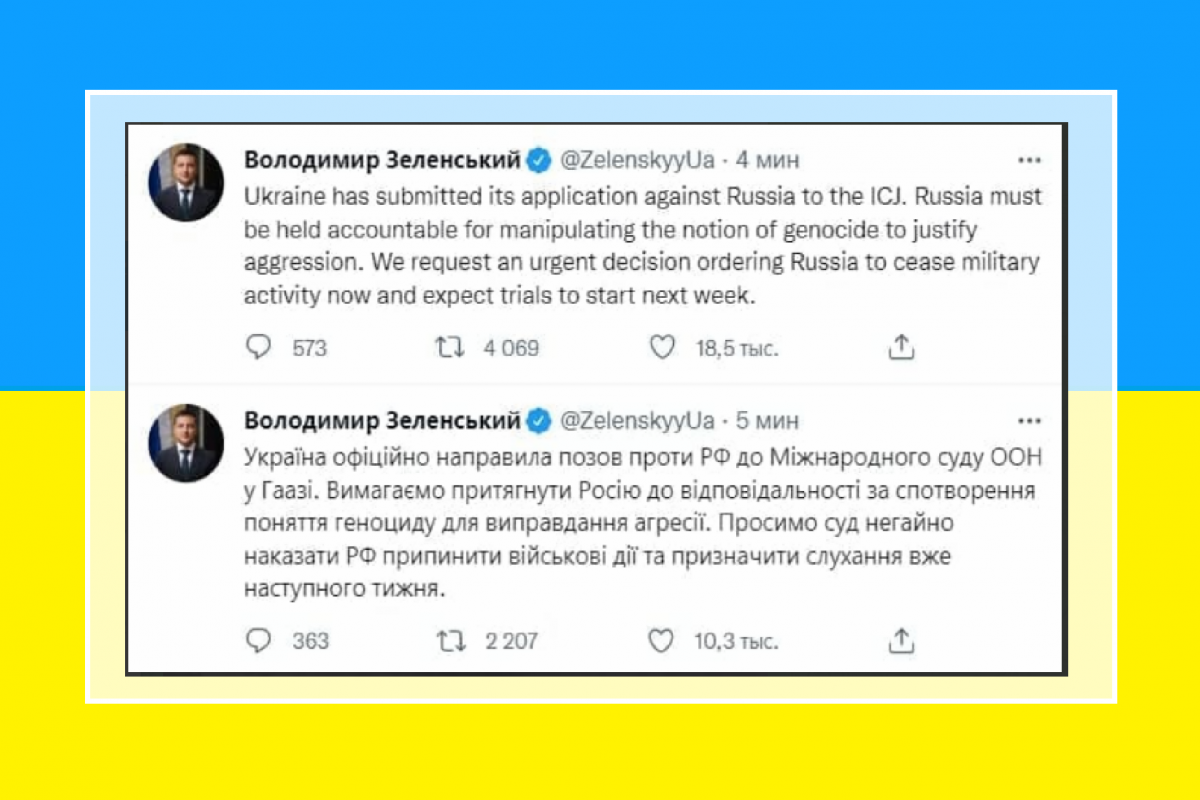Click the retweet icon on the Ukrainian tweet
This screenshot has height=800, width=1200.
(452, 641)
